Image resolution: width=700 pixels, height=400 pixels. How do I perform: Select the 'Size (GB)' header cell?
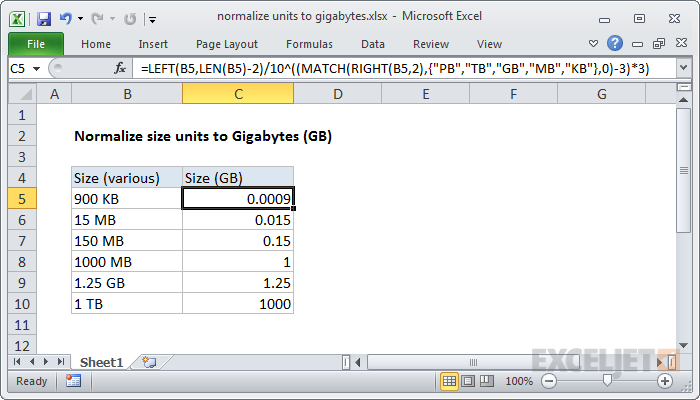point(238,178)
